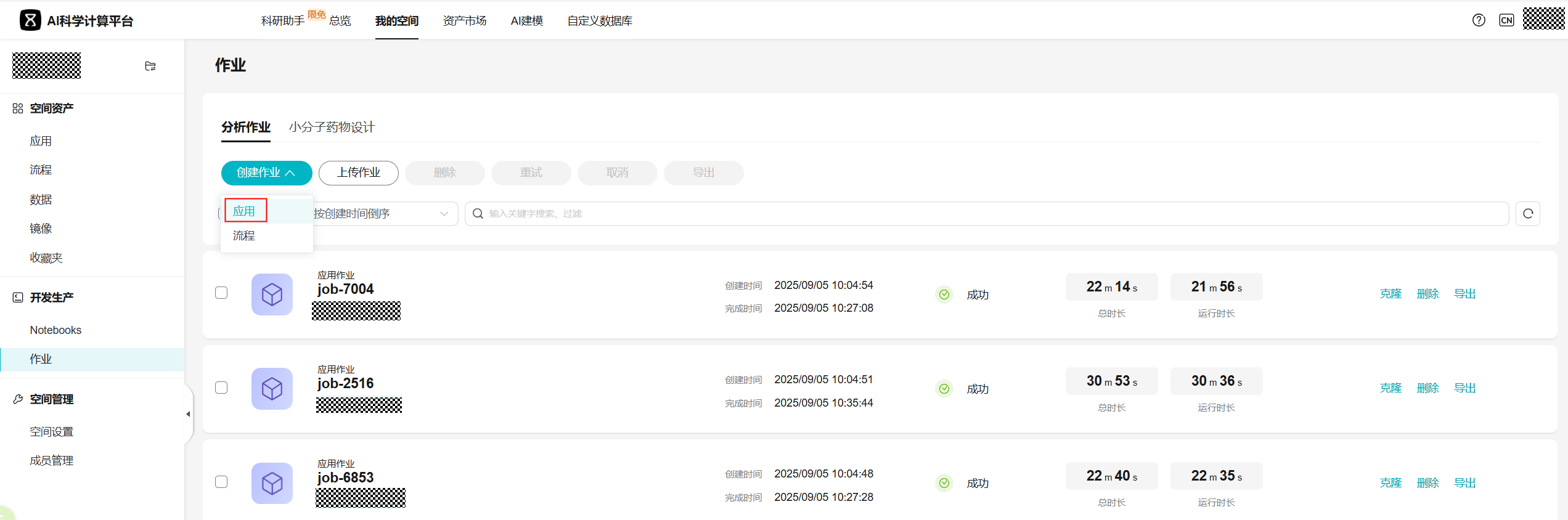The width and height of the screenshot is (1568, 520).
Task: Click the space switch folder icon
Action: (x=150, y=66)
